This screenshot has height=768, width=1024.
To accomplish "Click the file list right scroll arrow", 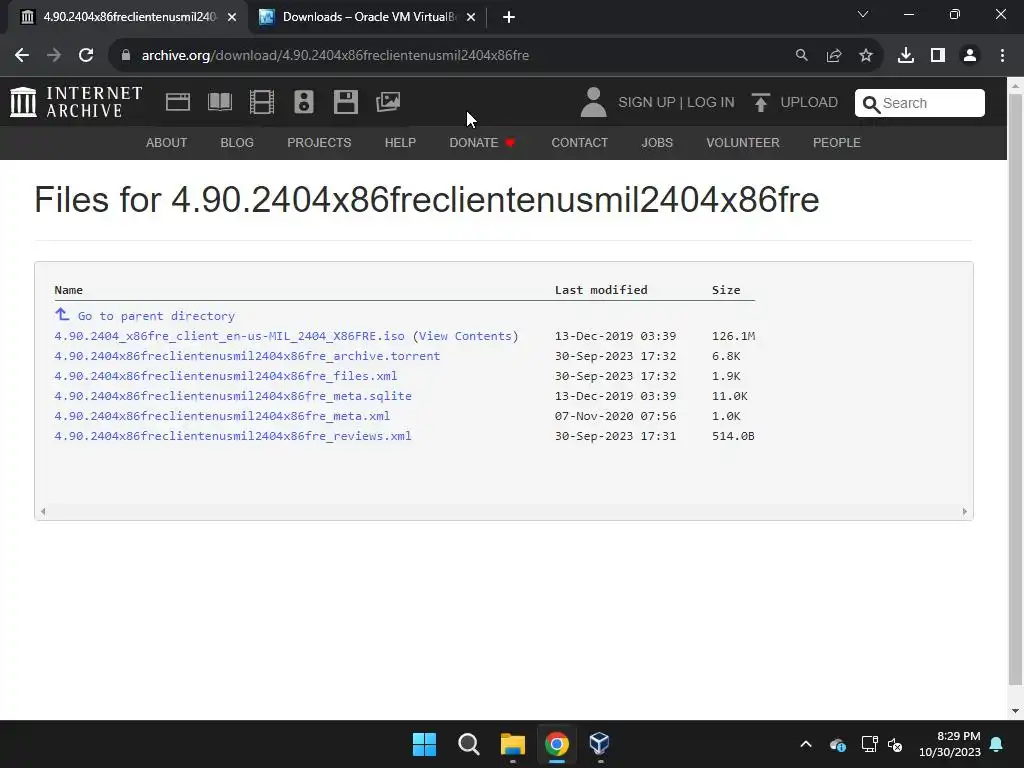I will point(965,511).
